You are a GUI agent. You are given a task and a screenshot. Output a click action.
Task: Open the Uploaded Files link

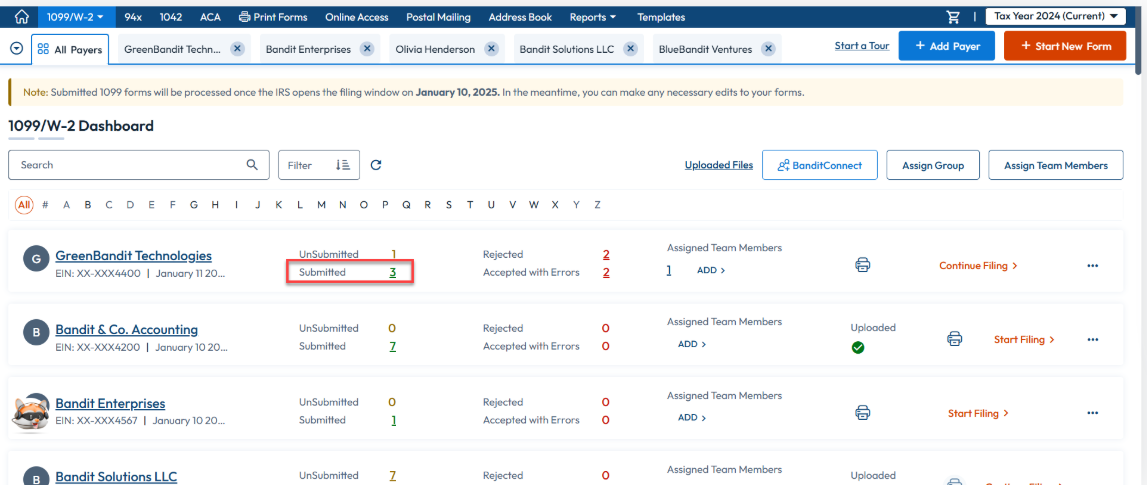point(718,165)
